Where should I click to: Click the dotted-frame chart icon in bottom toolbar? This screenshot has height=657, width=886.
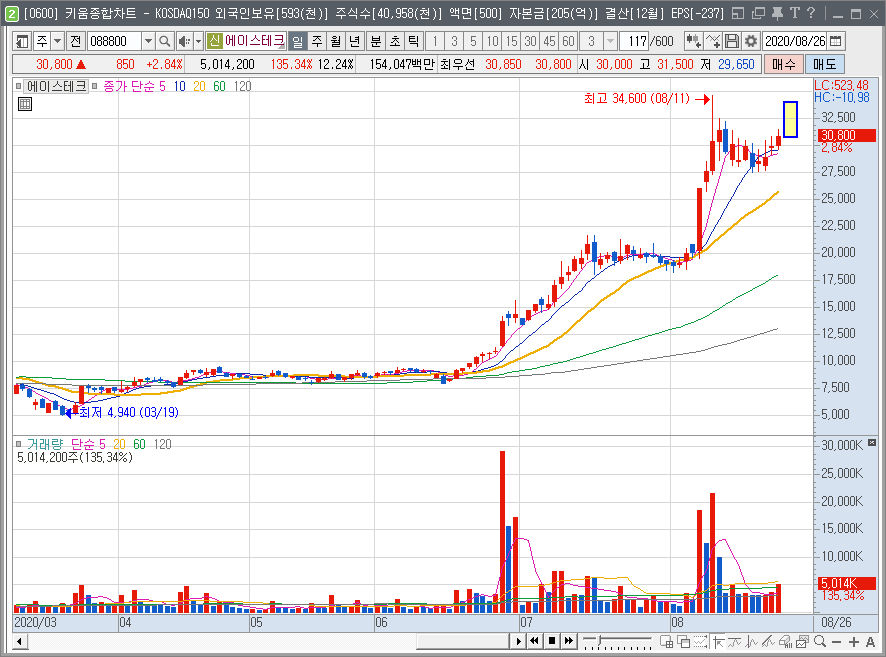coord(701,642)
